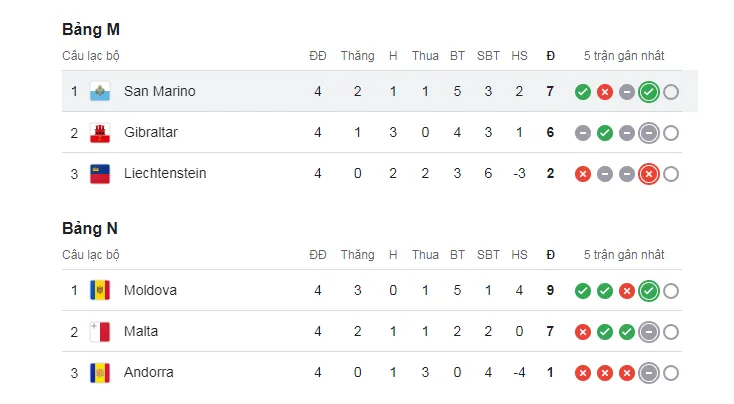734x404 pixels.
Task: Click Andorra's ringed grey draw icon
Action: (648, 373)
